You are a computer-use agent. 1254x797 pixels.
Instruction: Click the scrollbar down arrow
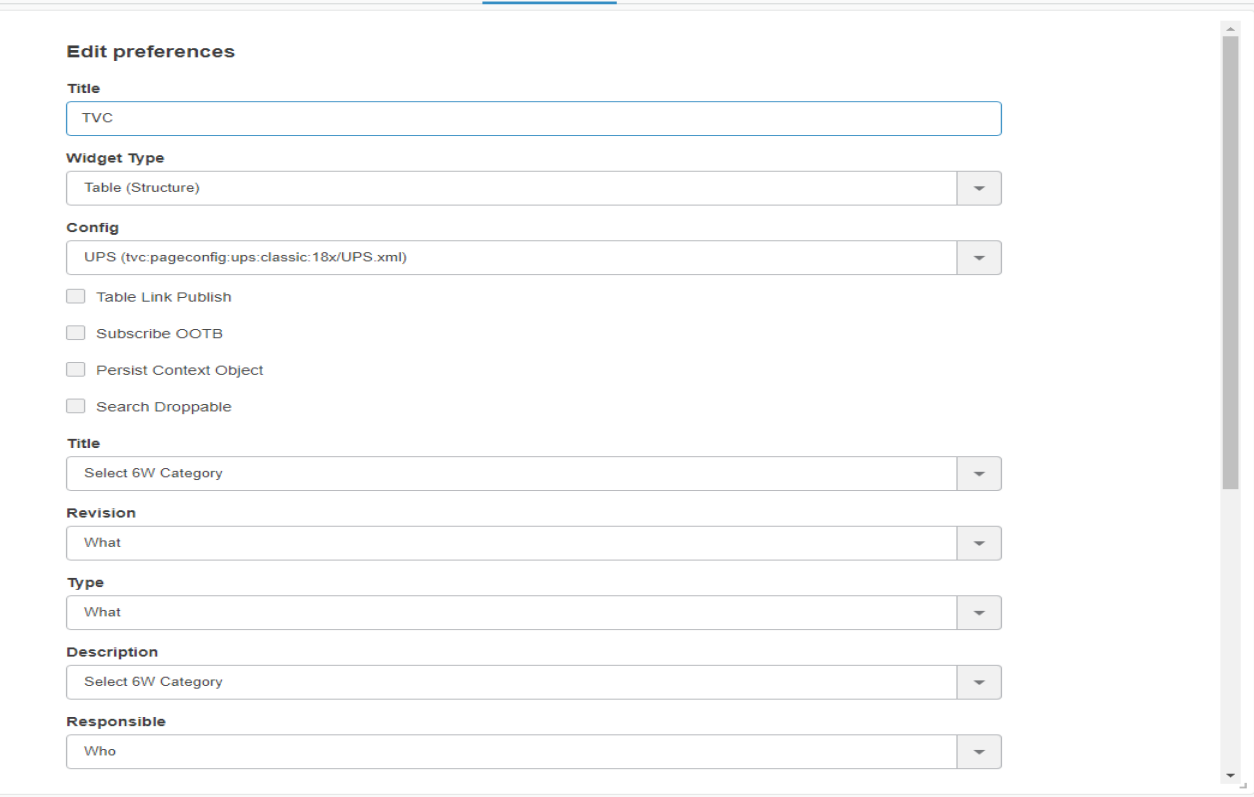coord(1230,776)
